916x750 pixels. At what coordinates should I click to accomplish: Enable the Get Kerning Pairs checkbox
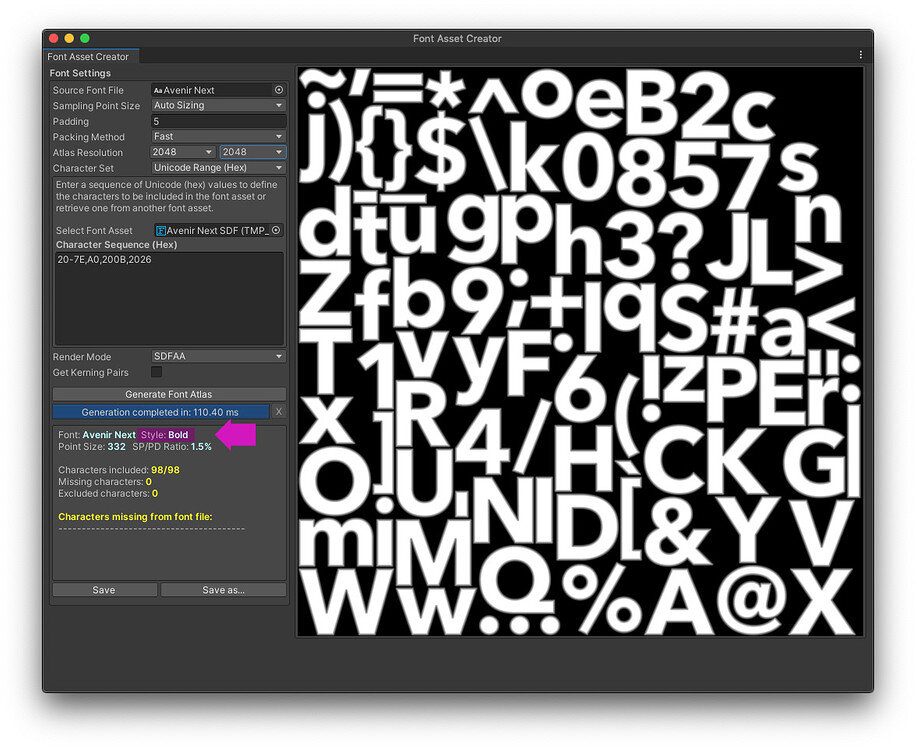tap(157, 371)
